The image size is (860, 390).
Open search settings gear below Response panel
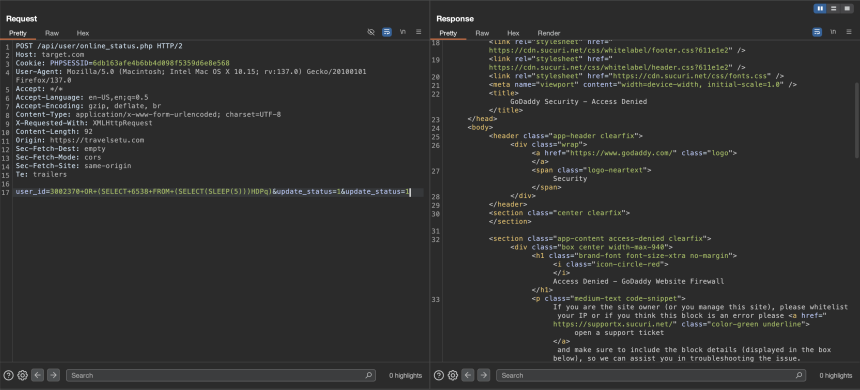pyautogui.click(x=452, y=376)
